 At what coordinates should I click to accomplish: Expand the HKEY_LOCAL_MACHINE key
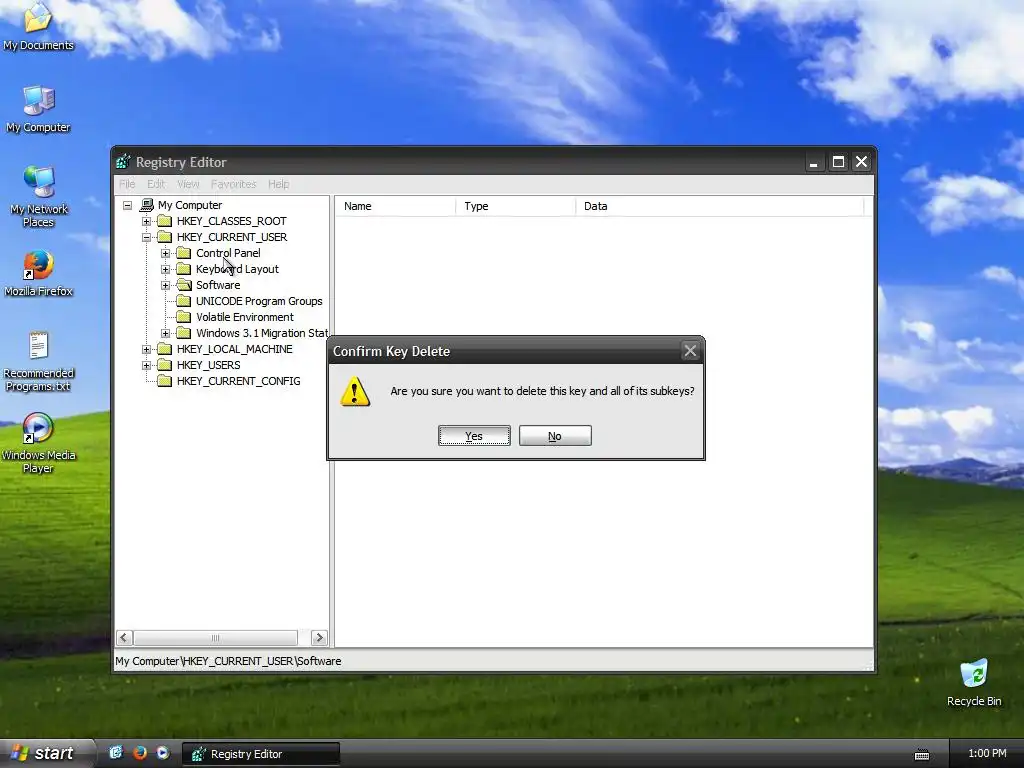[x=146, y=349]
